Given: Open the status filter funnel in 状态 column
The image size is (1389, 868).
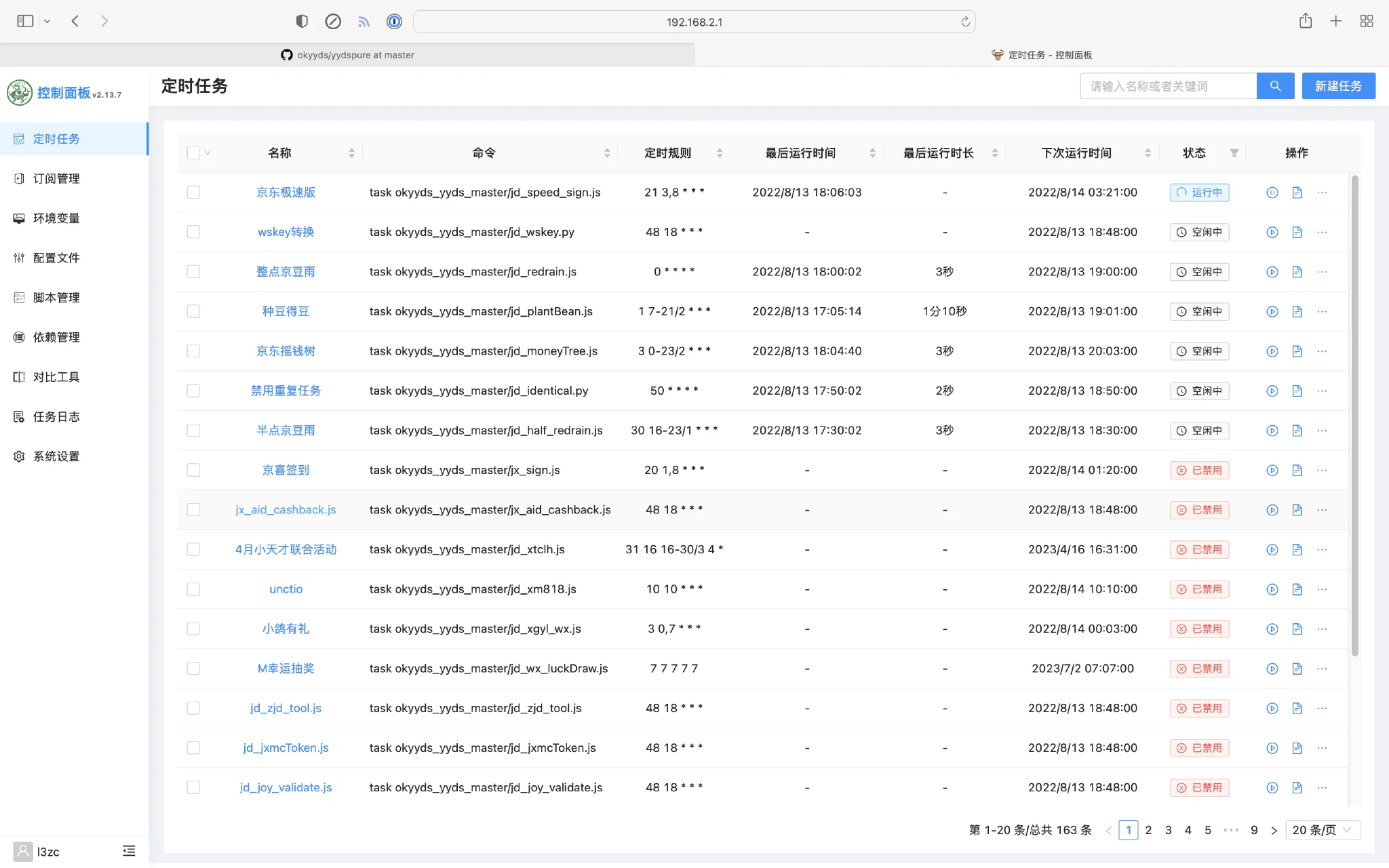Looking at the screenshot, I should (x=1234, y=153).
